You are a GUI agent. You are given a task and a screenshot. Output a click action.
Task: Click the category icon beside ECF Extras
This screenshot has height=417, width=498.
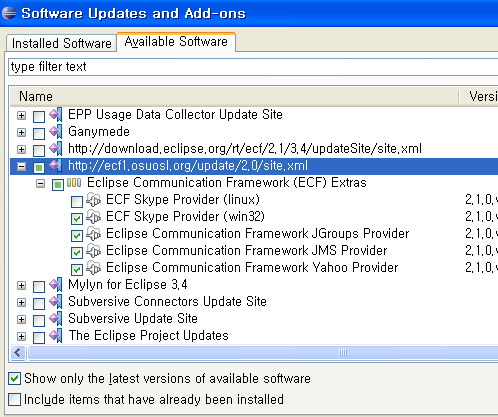pyautogui.click(x=74, y=183)
